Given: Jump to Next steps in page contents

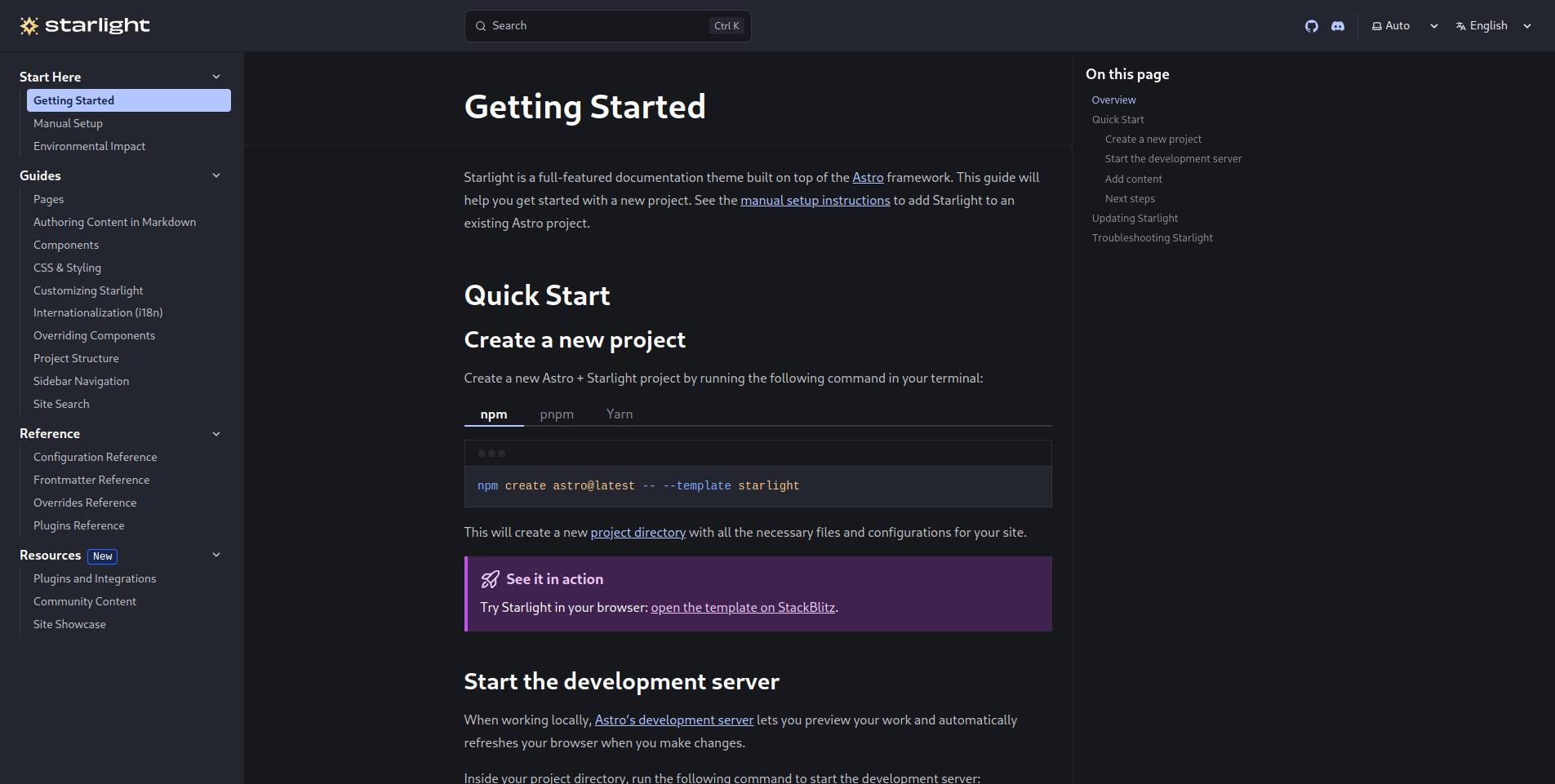Looking at the screenshot, I should point(1130,198).
